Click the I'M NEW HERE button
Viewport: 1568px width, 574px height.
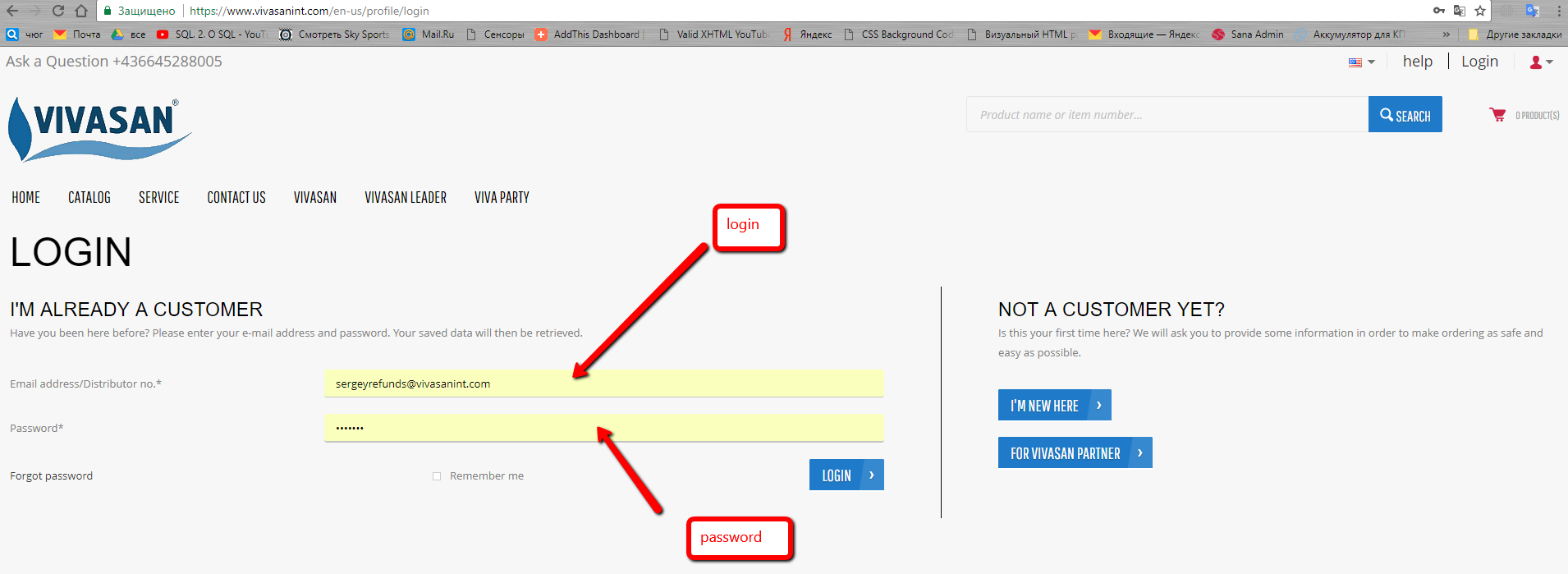1054,405
